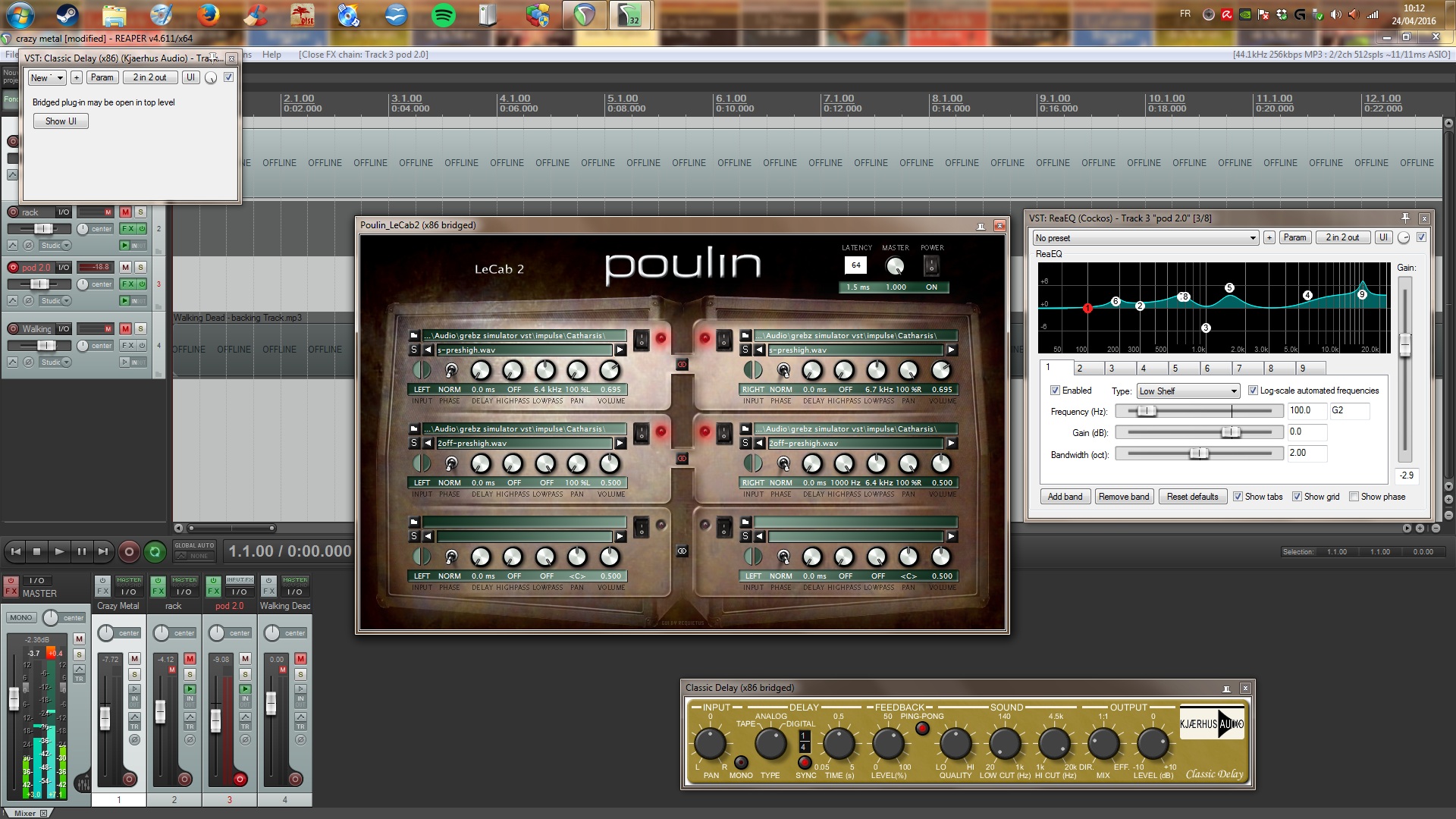Open Classic Delay preset dropdown labeled New
Viewport: 1456px width, 819px height.
tap(47, 77)
